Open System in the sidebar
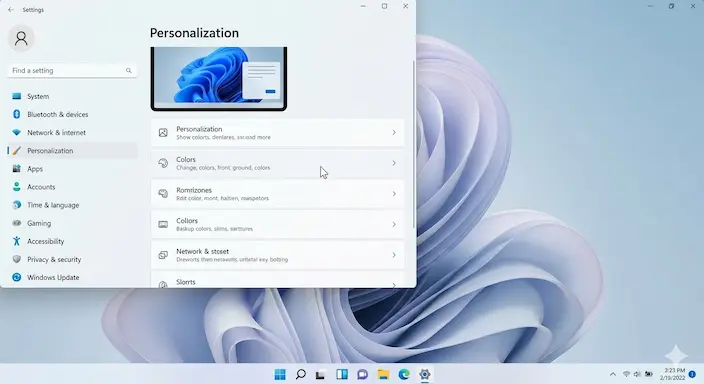 [72, 96]
